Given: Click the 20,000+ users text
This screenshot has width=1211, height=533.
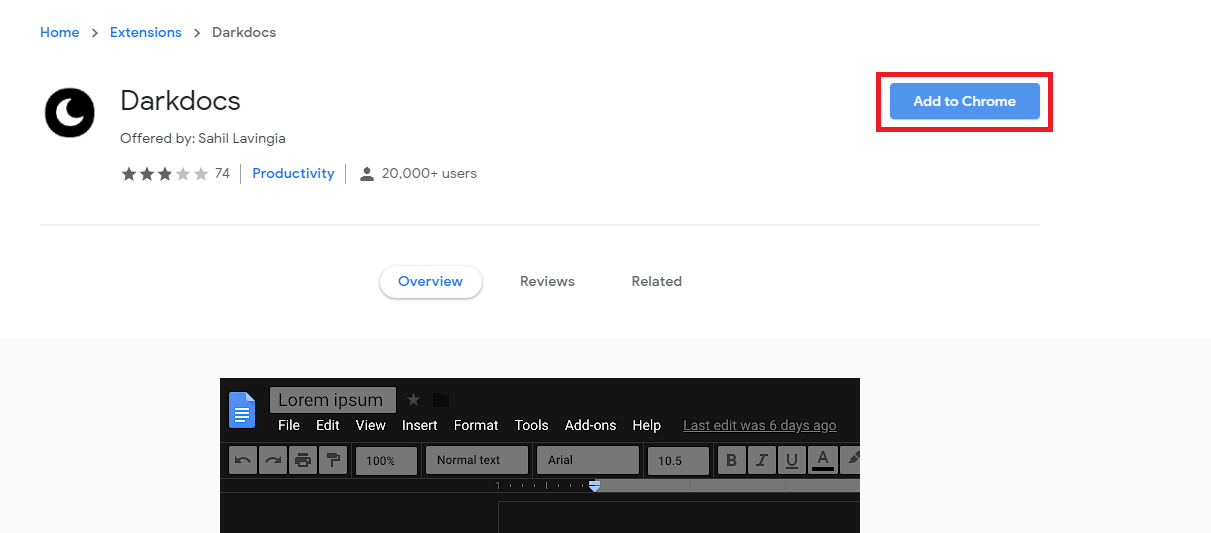Looking at the screenshot, I should click(x=429, y=173).
